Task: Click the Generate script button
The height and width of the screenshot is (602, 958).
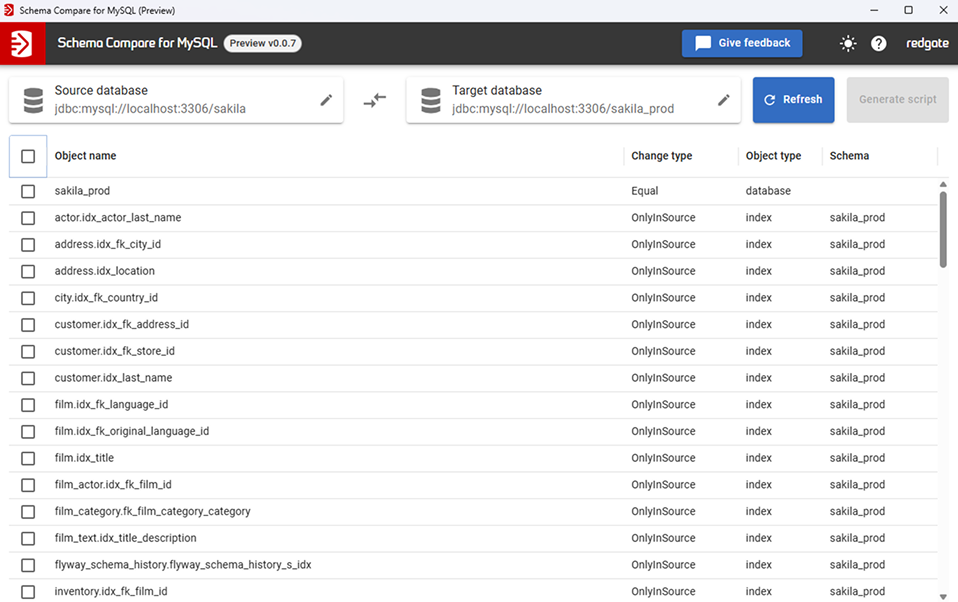Action: (x=897, y=100)
